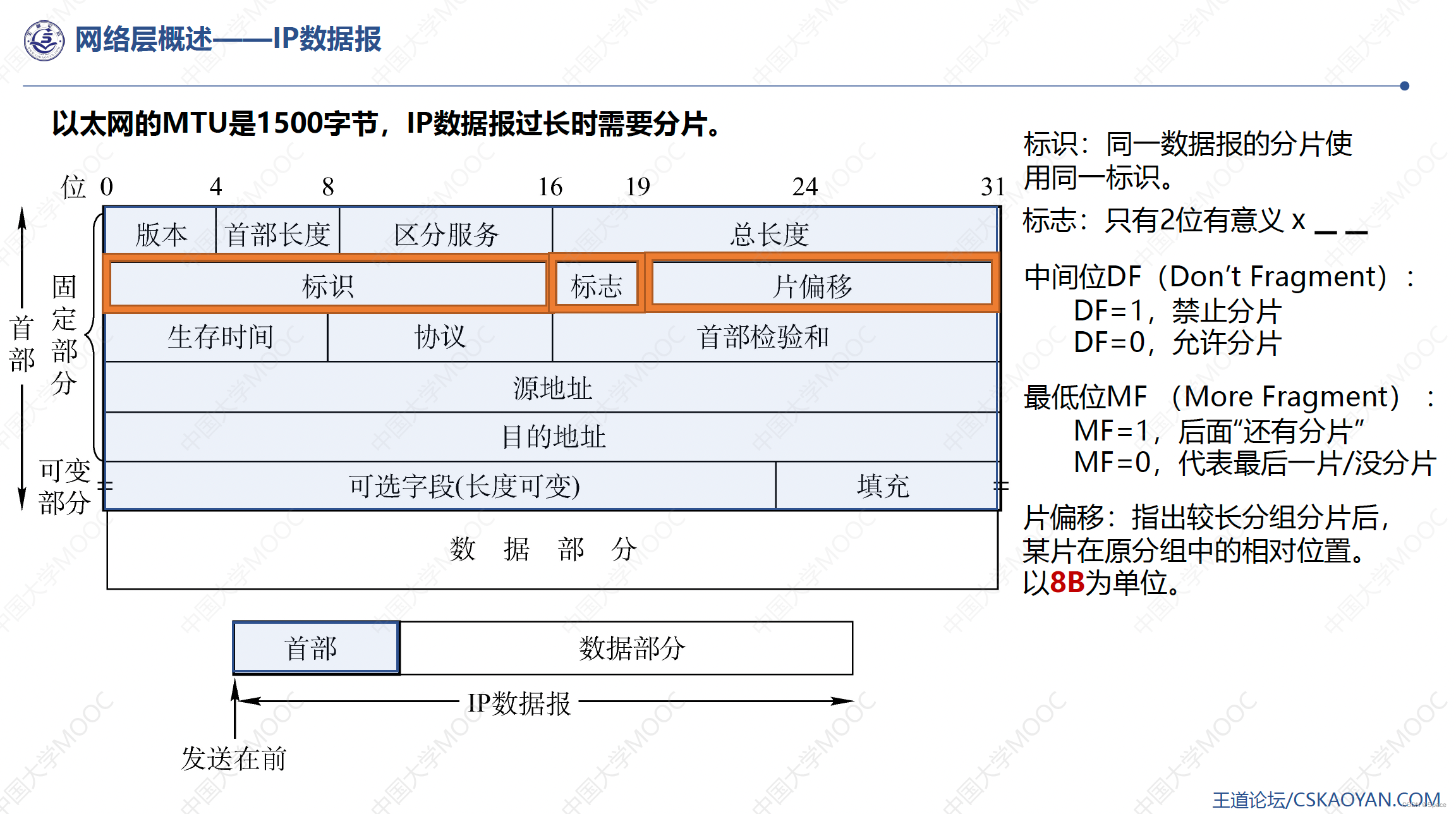This screenshot has width=1456, height=814.
Task: Click the 'IP数据报' label on the arrow
Action: [519, 703]
